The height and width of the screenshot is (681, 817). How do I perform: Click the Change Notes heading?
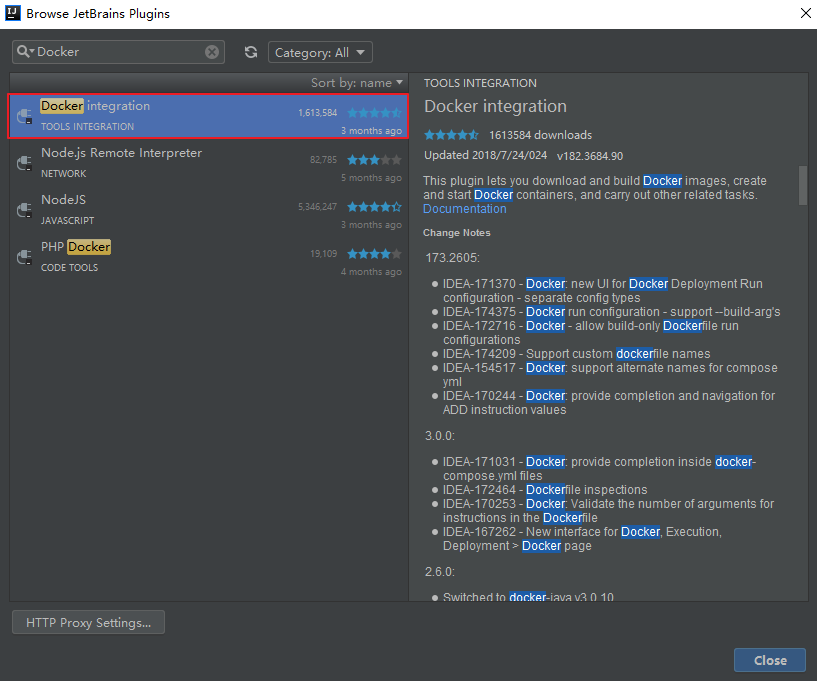pyautogui.click(x=456, y=233)
